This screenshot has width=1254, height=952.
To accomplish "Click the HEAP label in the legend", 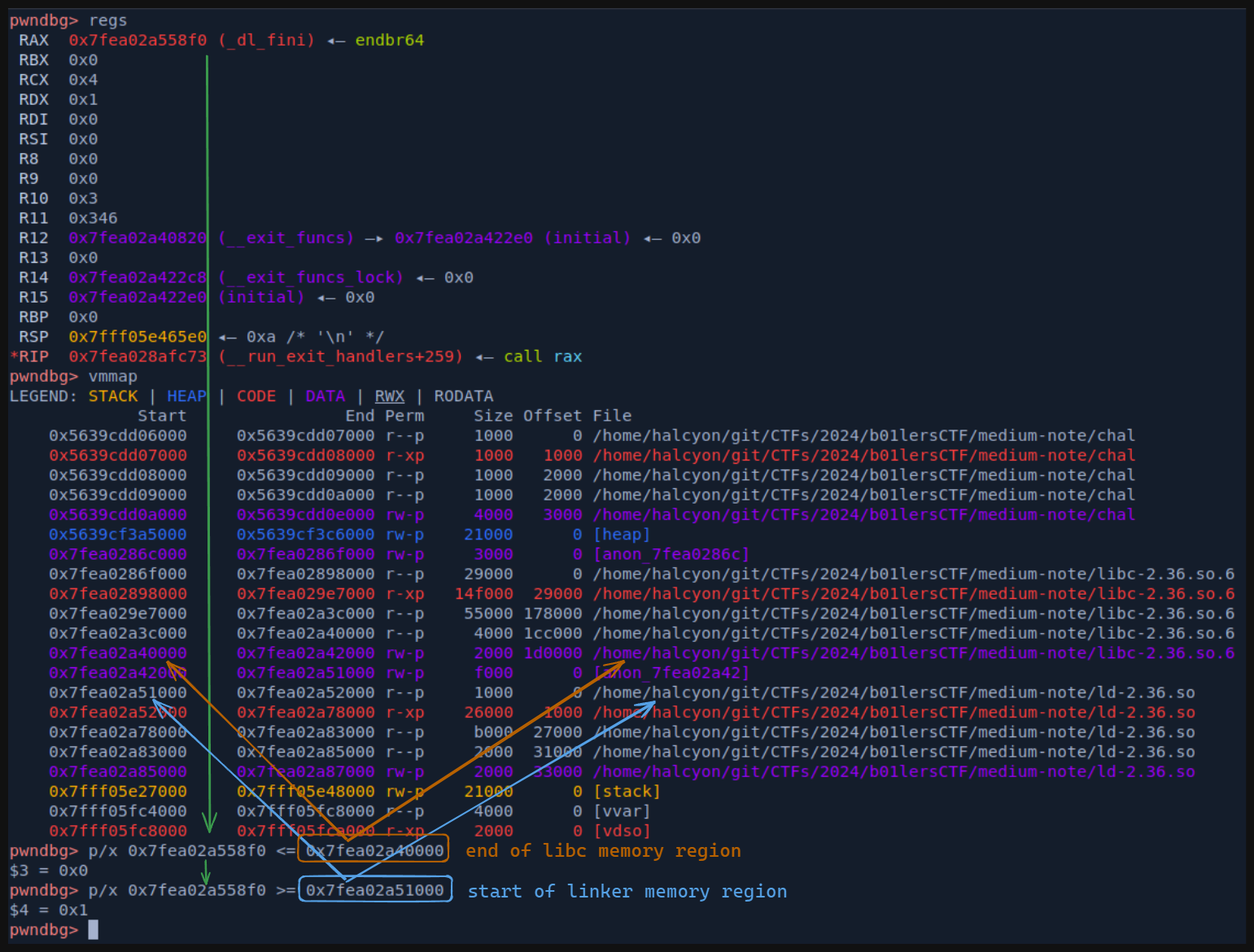I will coord(186,396).
